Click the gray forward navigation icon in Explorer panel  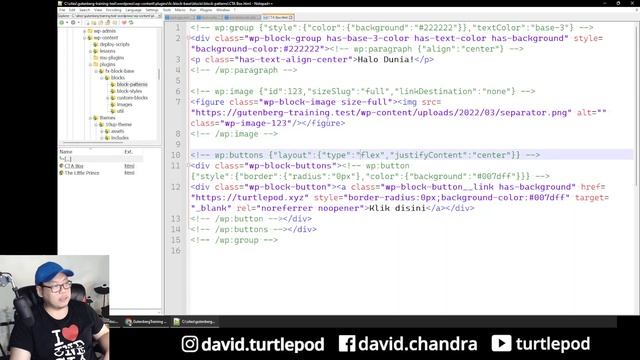(x=73, y=22)
